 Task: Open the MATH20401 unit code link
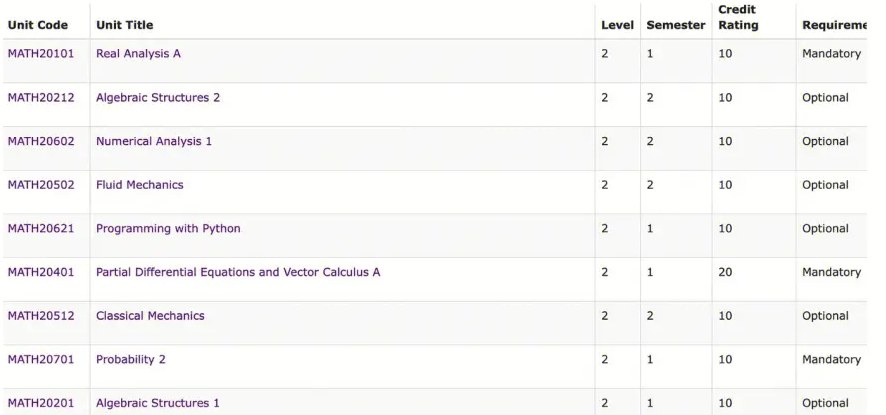point(40,272)
